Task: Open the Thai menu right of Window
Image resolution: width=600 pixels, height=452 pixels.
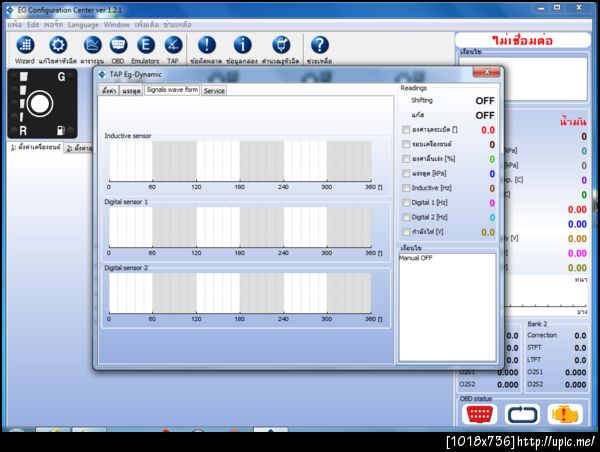Action: coord(147,24)
